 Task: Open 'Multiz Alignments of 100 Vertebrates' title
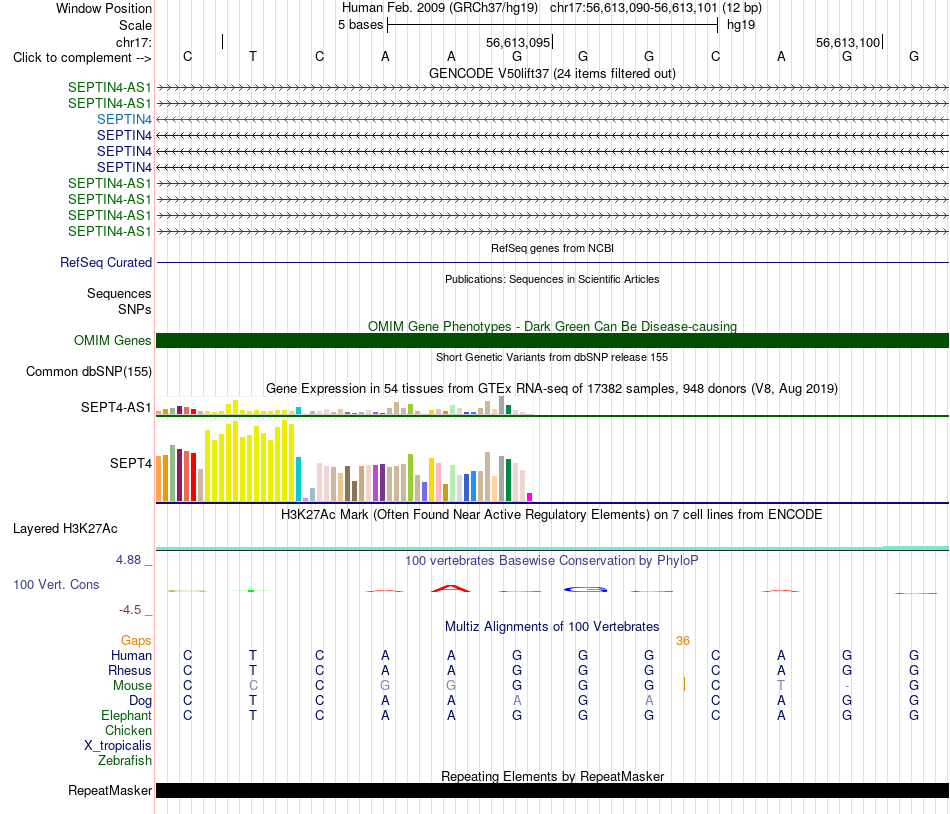pyautogui.click(x=552, y=626)
